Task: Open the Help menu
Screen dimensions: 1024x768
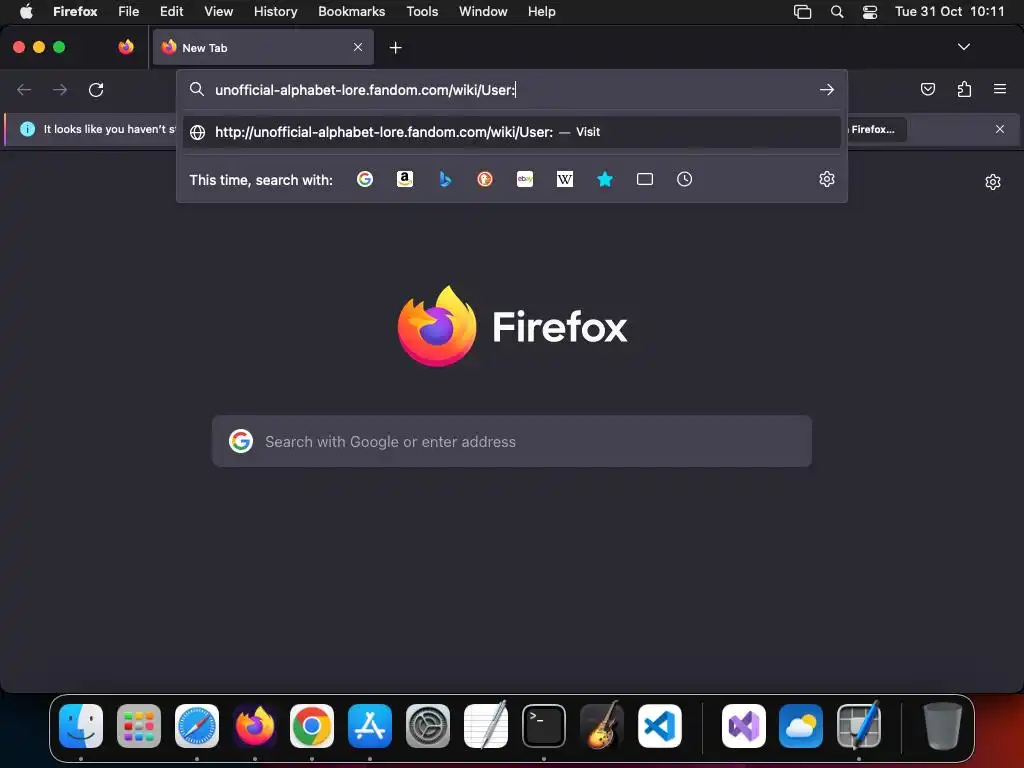Action: (x=541, y=11)
